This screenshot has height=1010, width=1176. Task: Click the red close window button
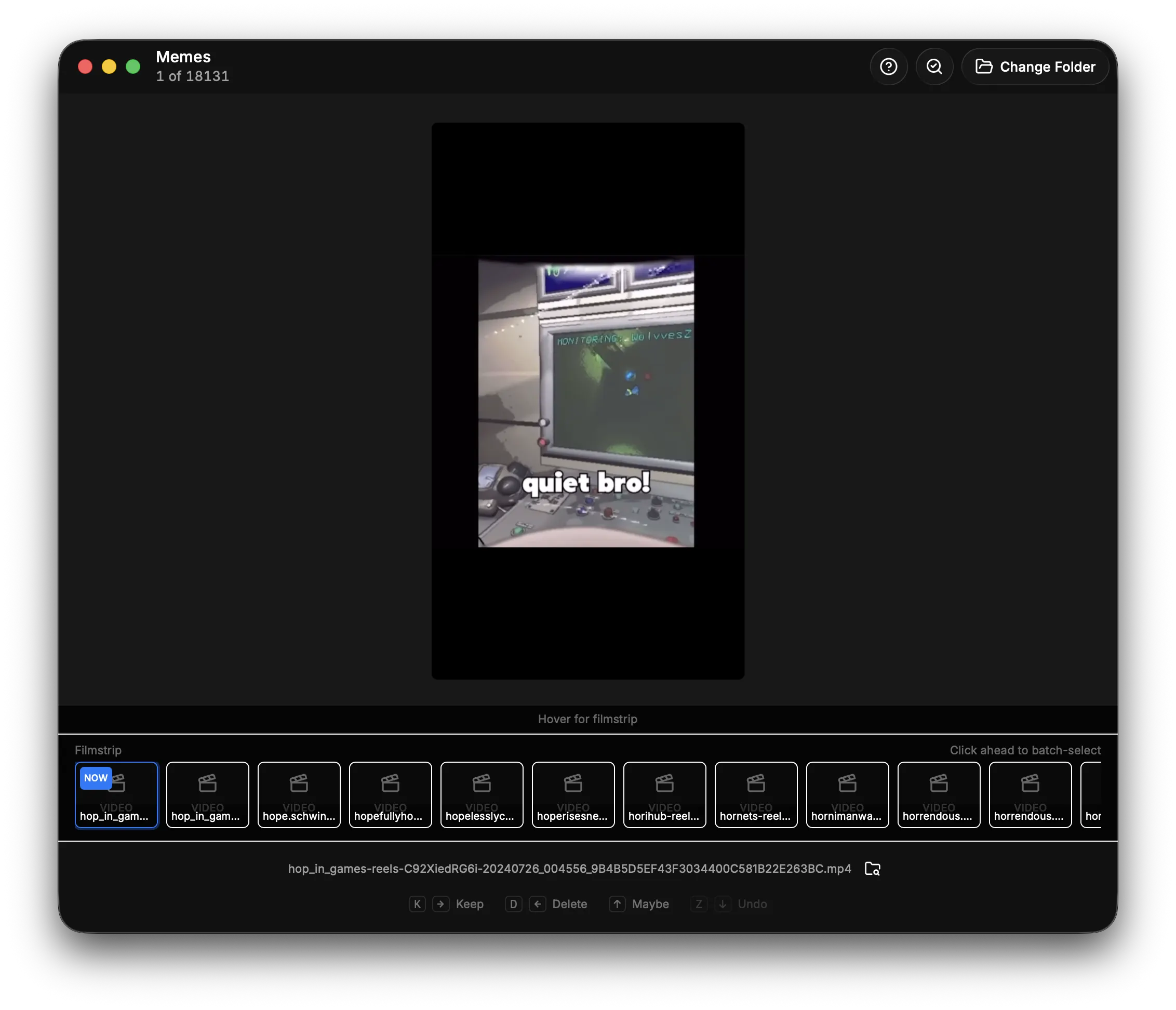[85, 67]
